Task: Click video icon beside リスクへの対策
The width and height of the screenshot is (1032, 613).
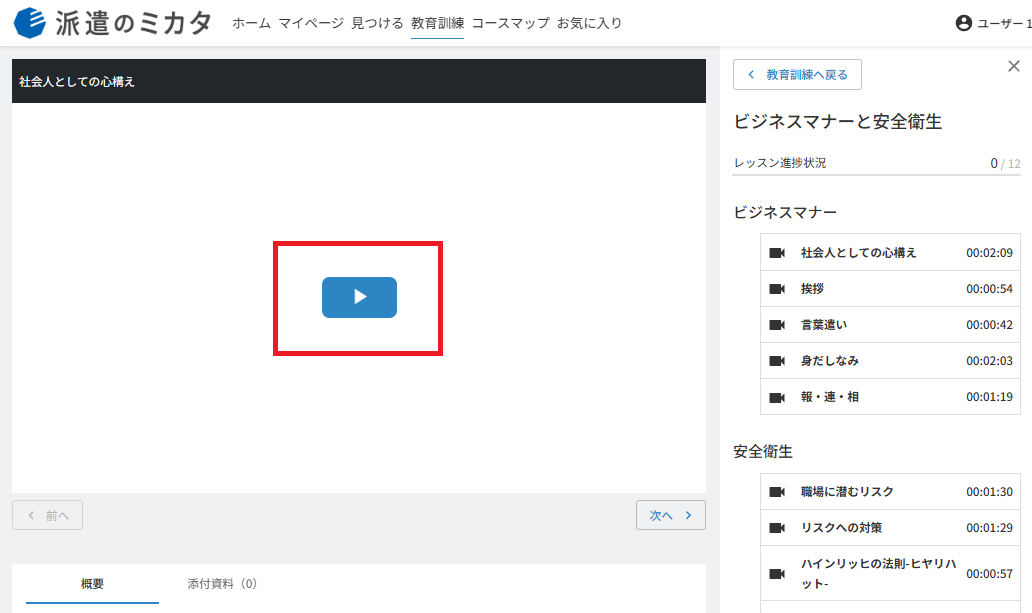Action: click(x=777, y=528)
